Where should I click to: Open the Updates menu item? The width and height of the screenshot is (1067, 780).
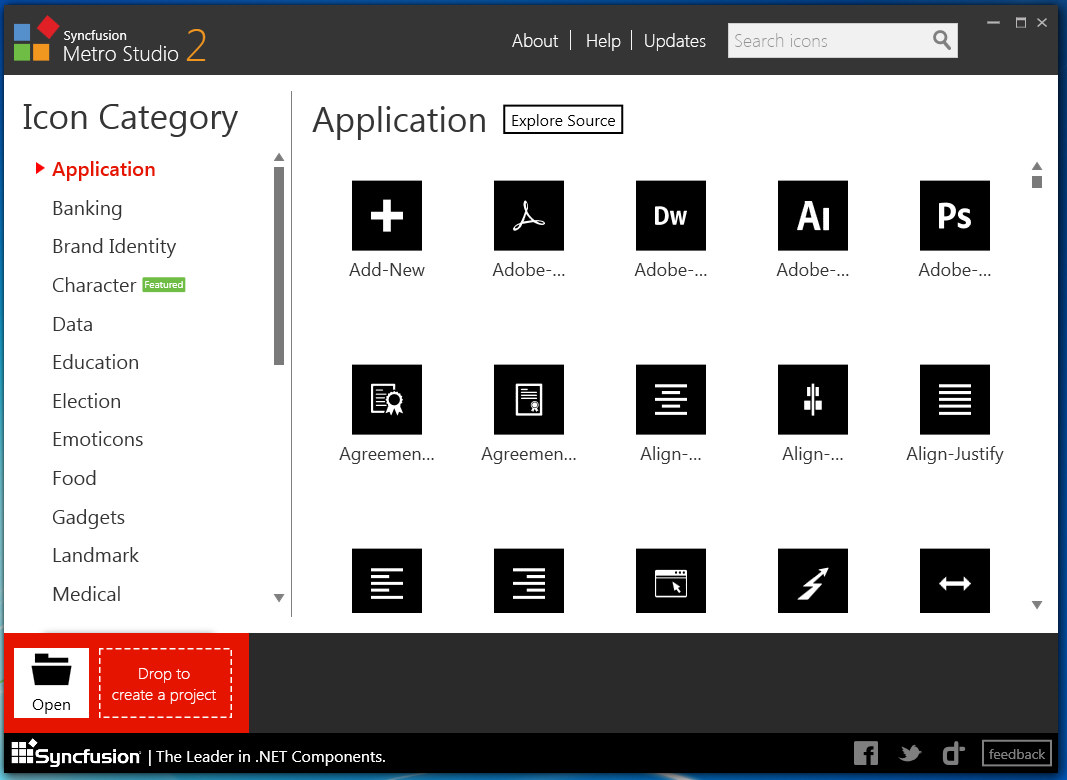674,41
